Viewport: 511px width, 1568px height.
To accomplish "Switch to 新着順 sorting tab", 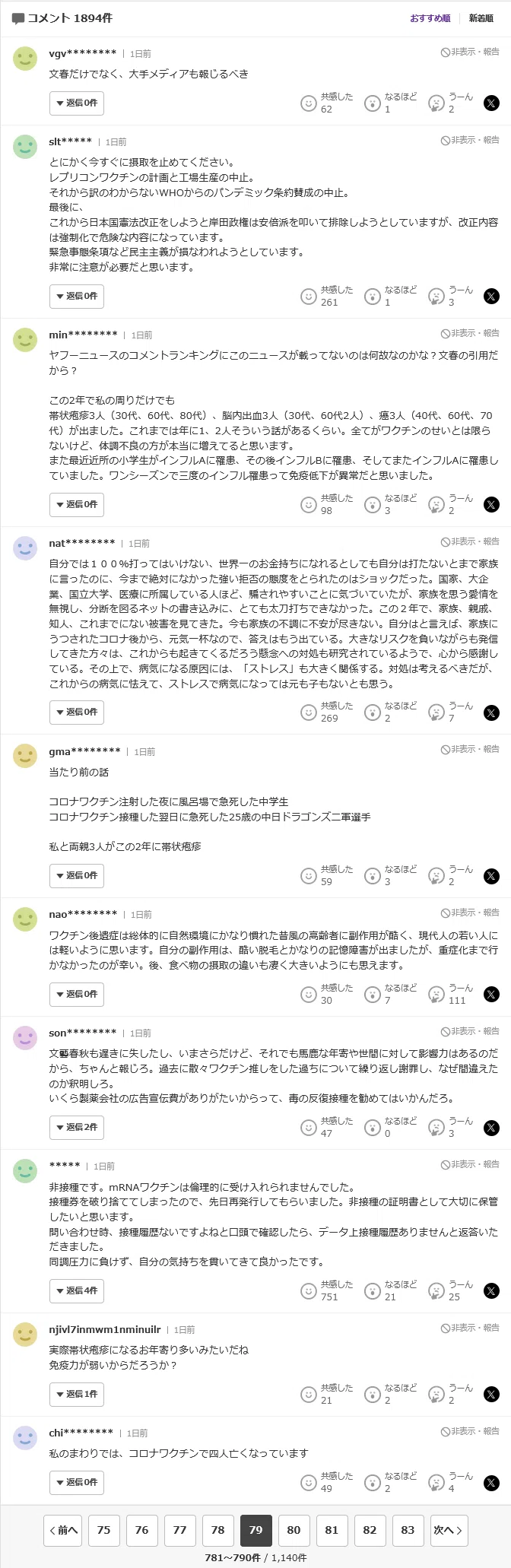I will pos(481,18).
